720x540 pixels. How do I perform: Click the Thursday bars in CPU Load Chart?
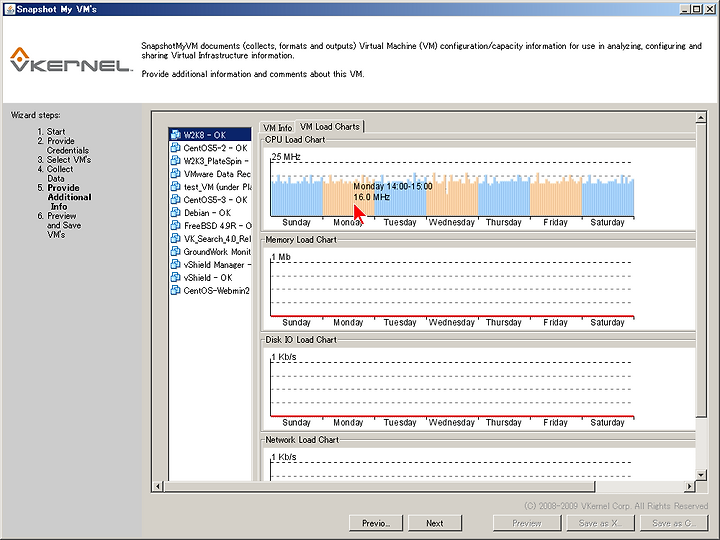click(x=504, y=197)
